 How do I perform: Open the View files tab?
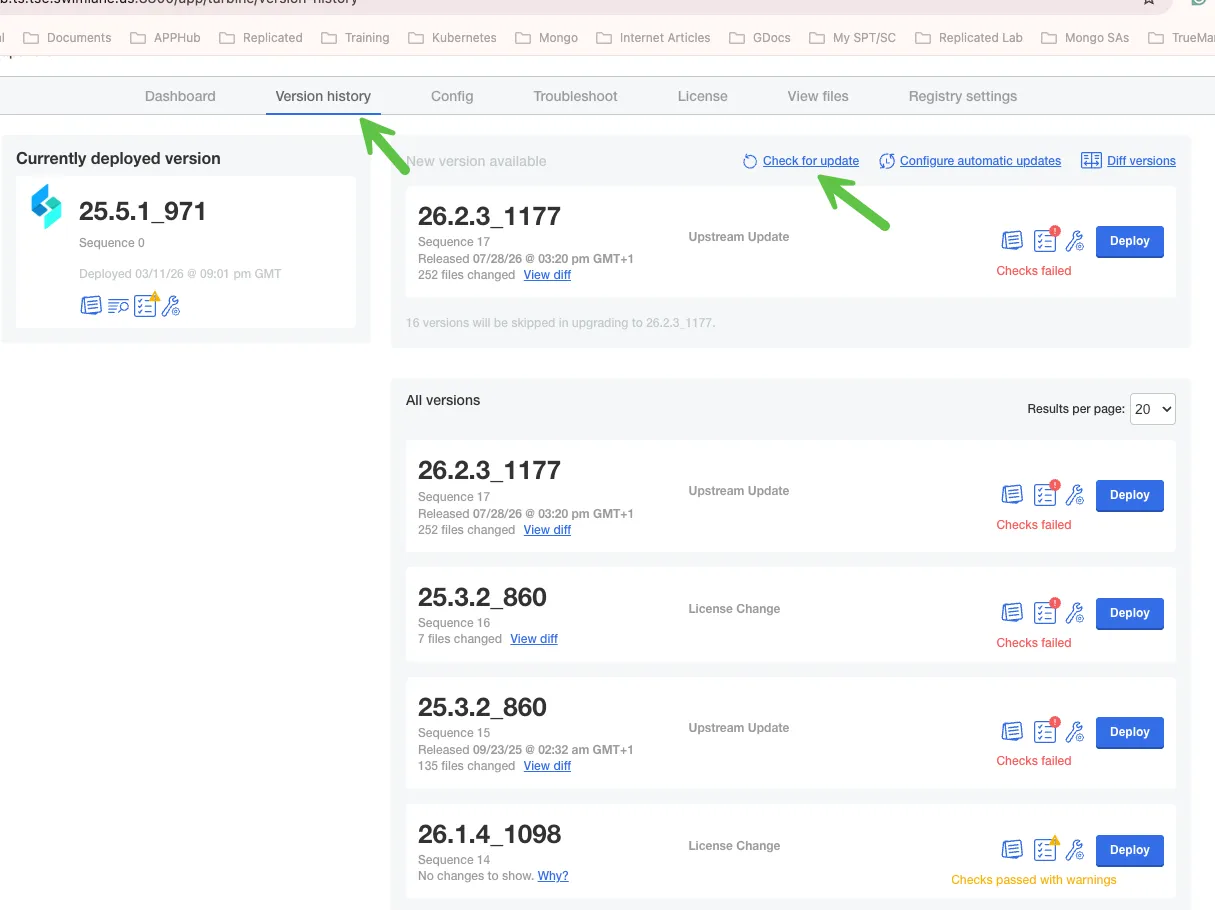tap(818, 96)
